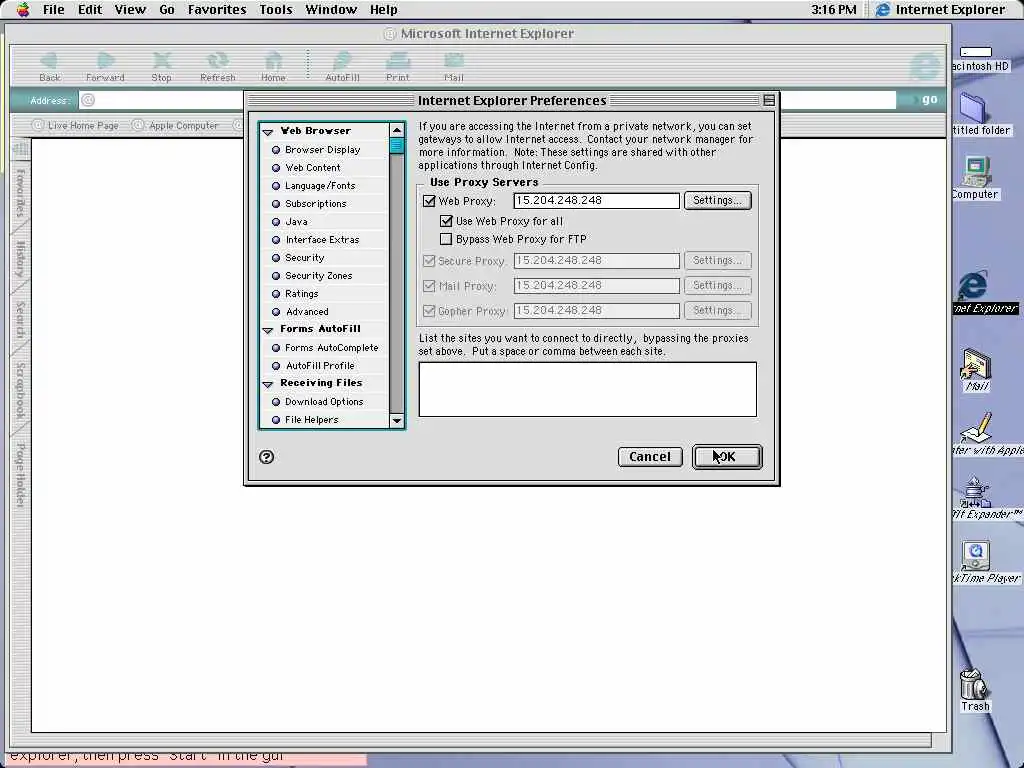Image resolution: width=1024 pixels, height=768 pixels.
Task: Toggle the Secure Proxy checkbox
Action: tap(429, 261)
